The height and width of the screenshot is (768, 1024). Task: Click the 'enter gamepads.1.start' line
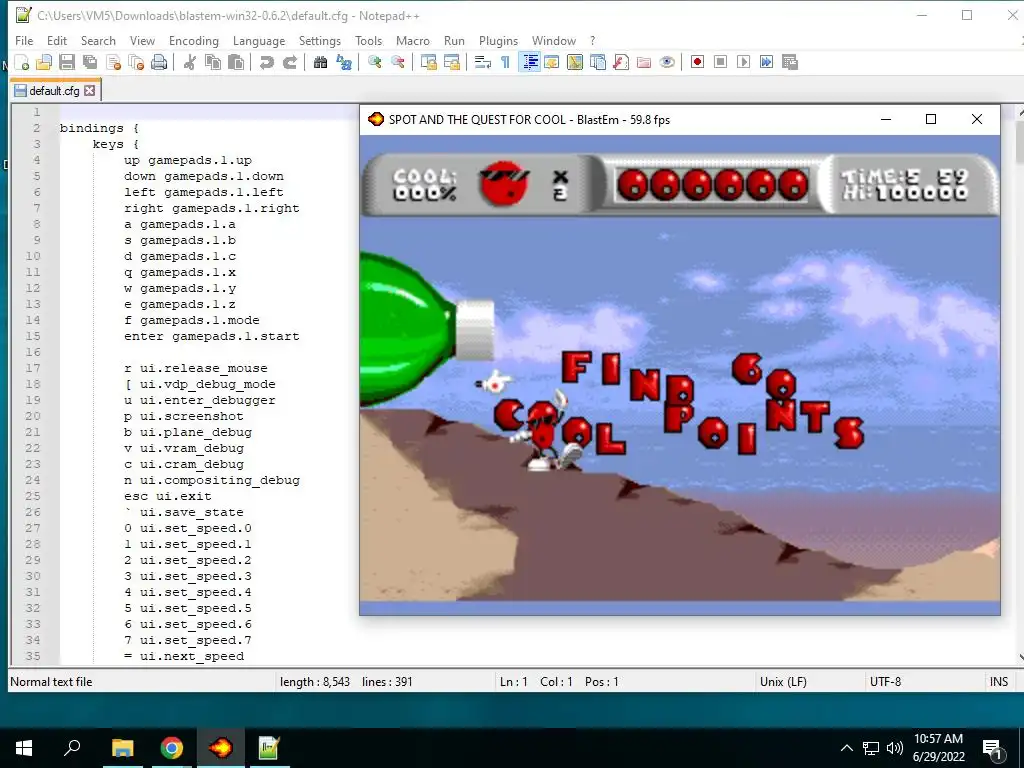212,336
